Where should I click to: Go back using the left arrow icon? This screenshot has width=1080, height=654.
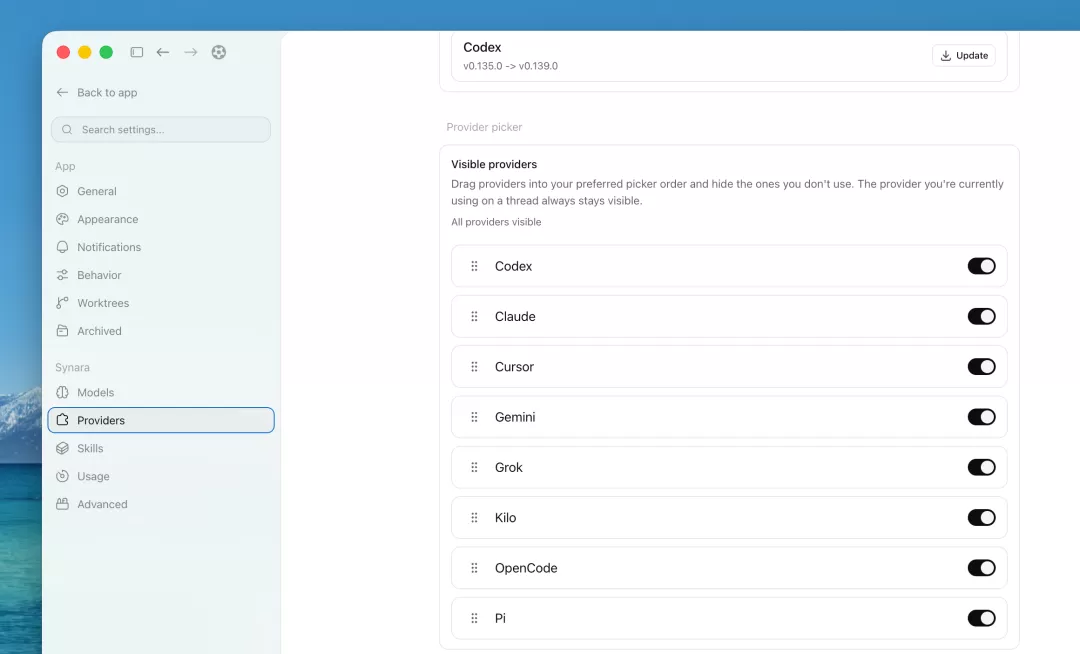tap(163, 52)
